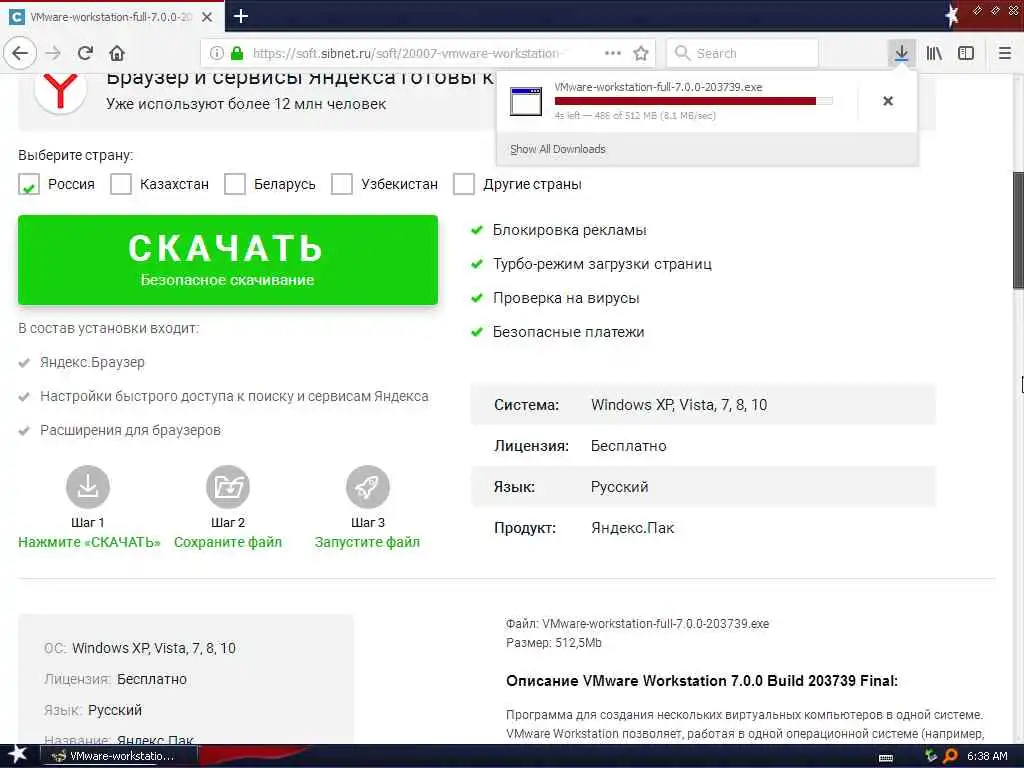Show the sidebars toolbar icon
The image size is (1024, 768).
tap(966, 53)
